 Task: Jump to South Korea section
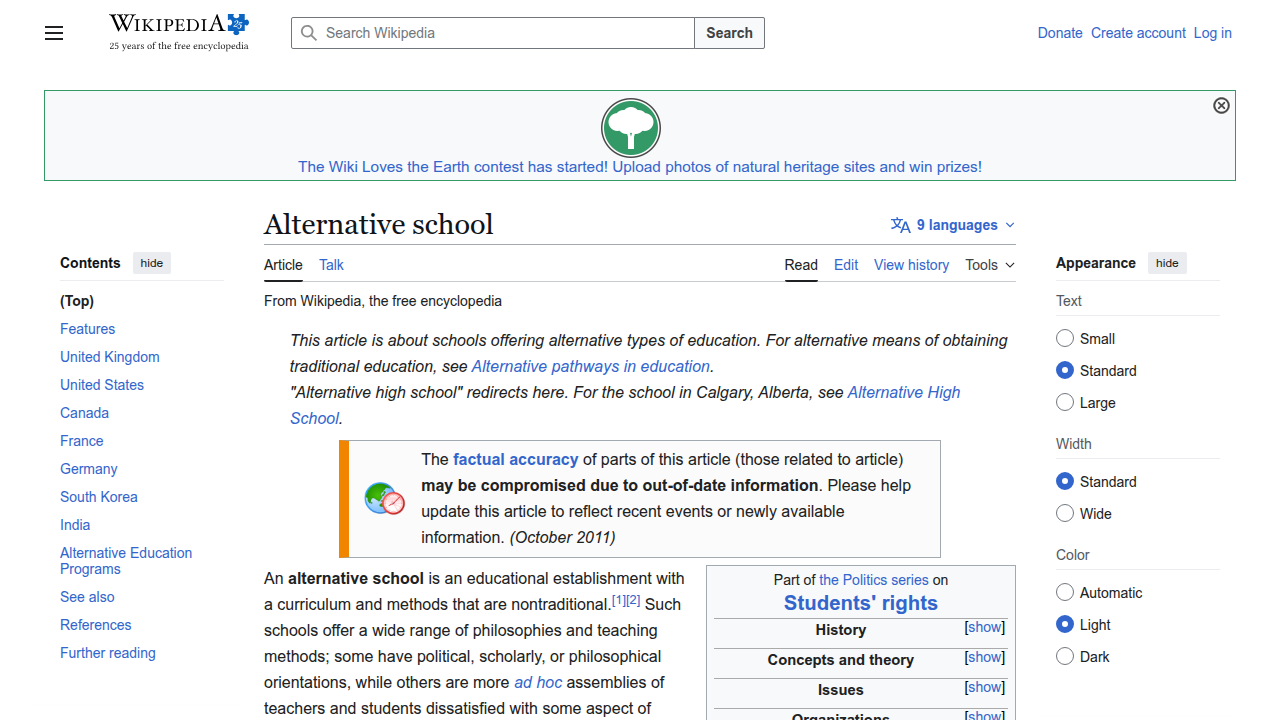(x=99, y=497)
